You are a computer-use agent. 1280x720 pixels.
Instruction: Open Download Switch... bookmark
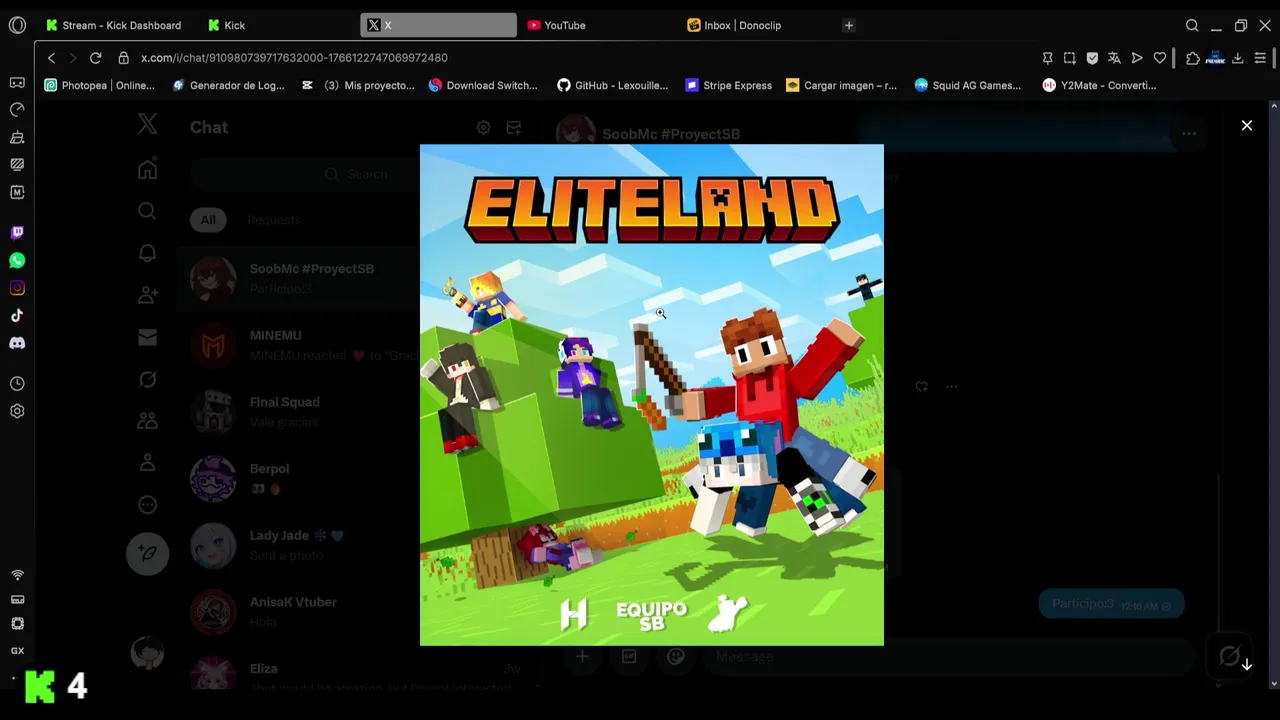tap(483, 85)
